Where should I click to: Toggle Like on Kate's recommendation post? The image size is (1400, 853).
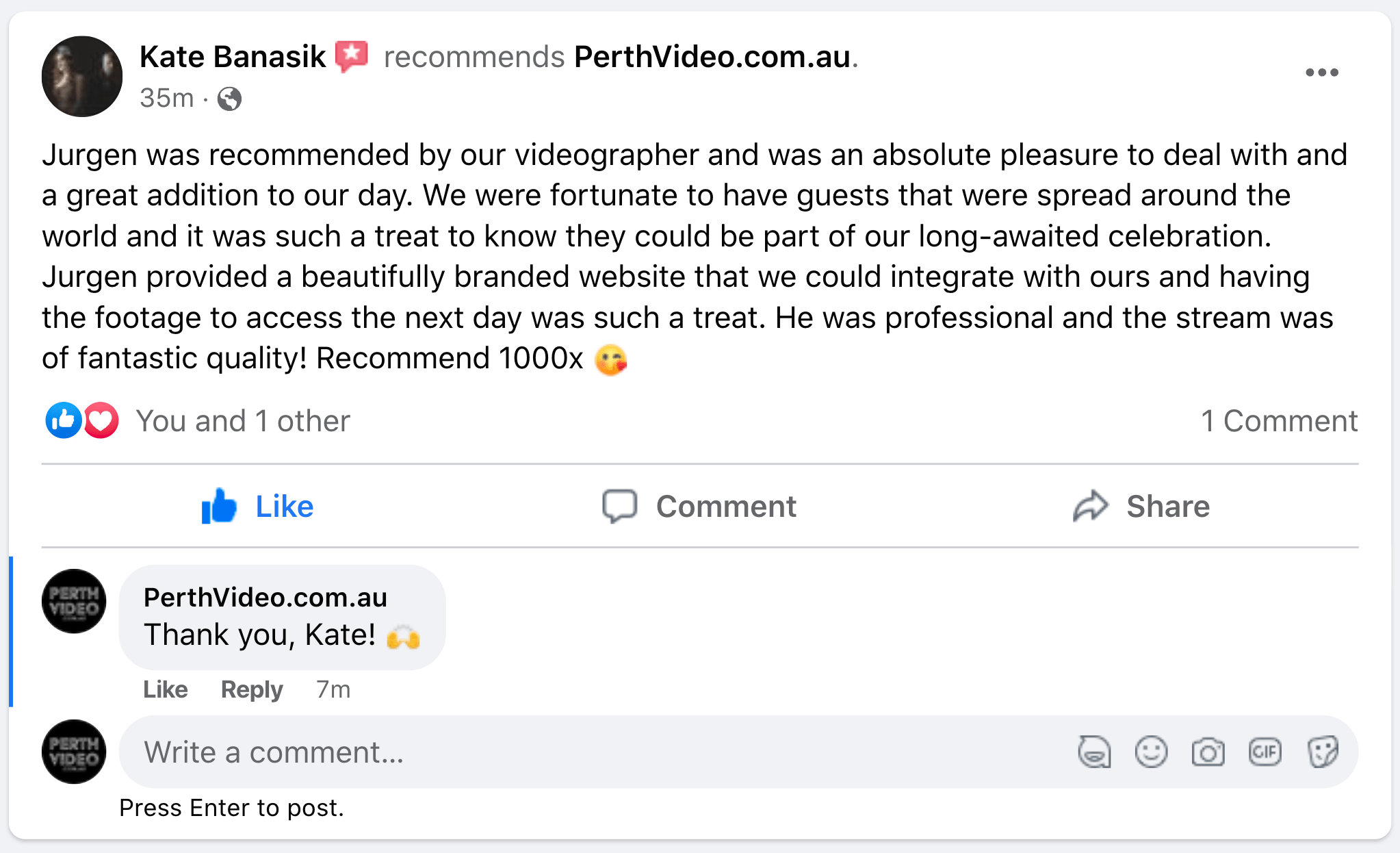pos(258,507)
